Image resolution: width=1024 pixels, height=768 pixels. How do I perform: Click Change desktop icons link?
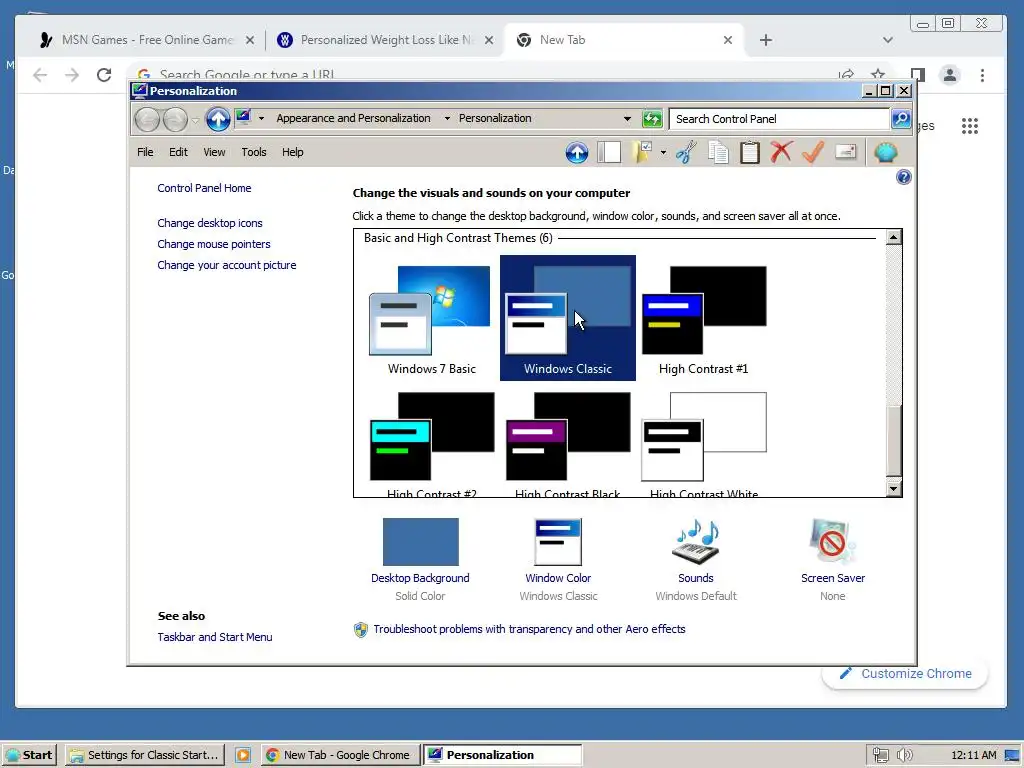click(210, 223)
